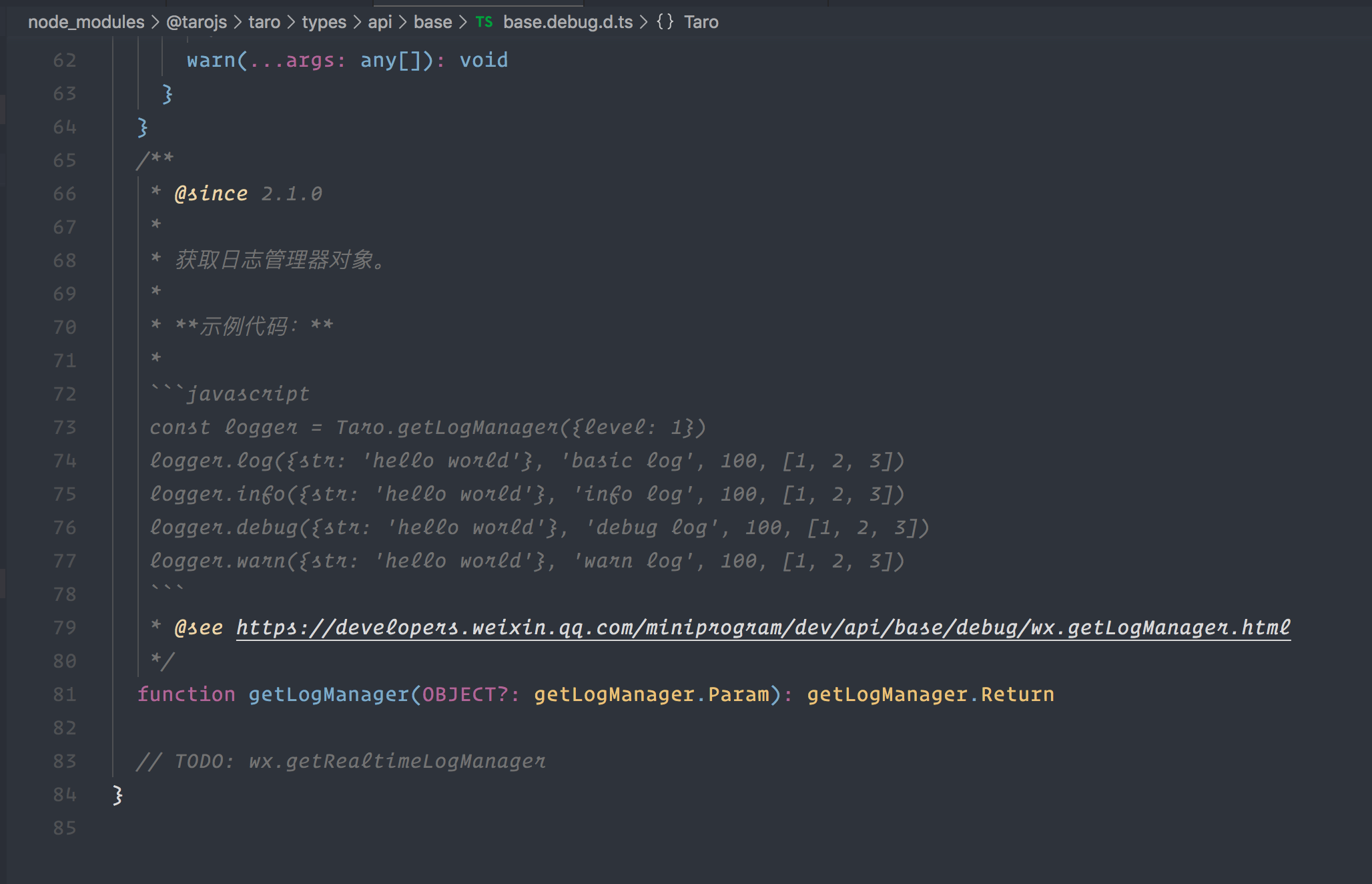Click chevron before Taro namespace symbol
The image size is (1372, 884).
643,22
